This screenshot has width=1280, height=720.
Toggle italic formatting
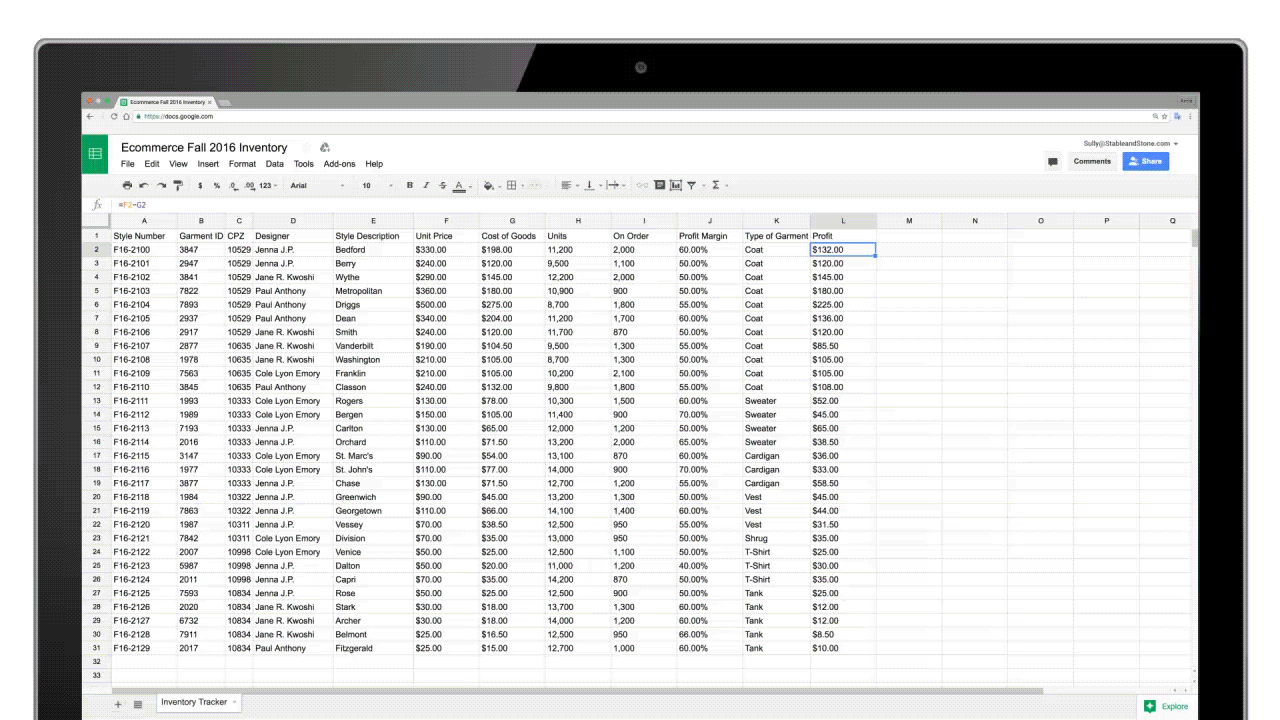426,185
